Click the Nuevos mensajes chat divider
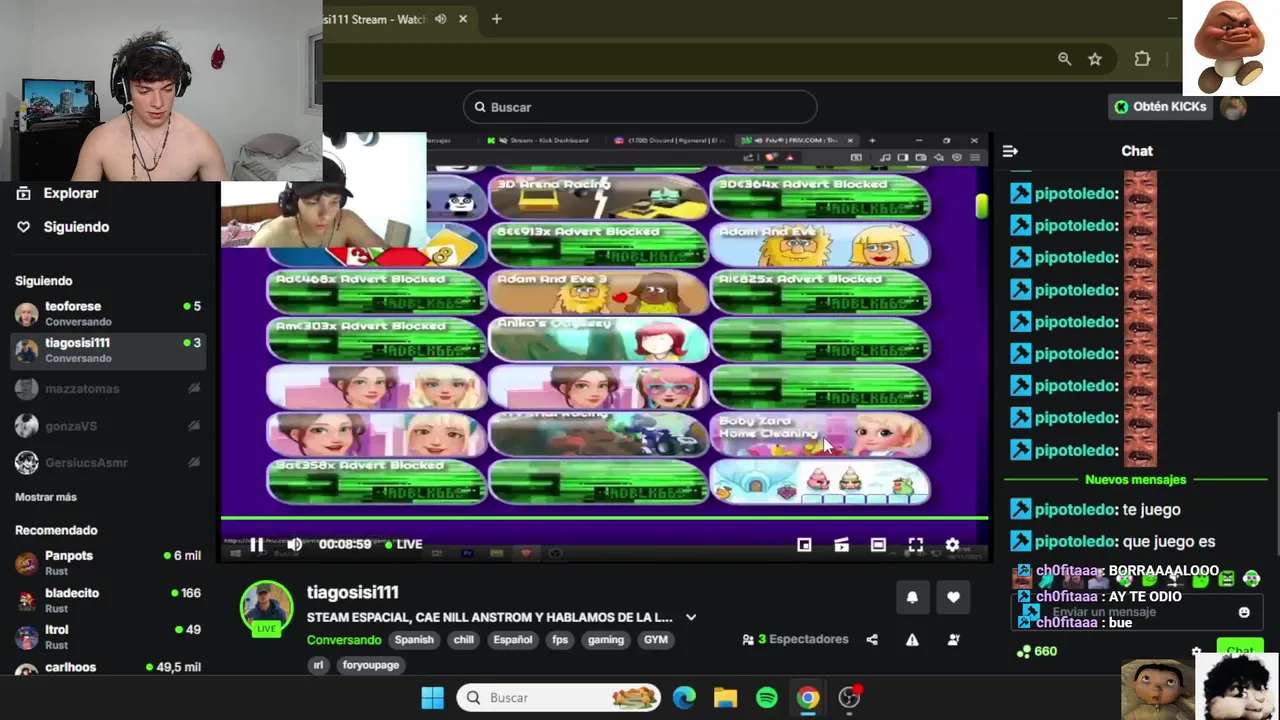This screenshot has height=720, width=1280. 1136,480
